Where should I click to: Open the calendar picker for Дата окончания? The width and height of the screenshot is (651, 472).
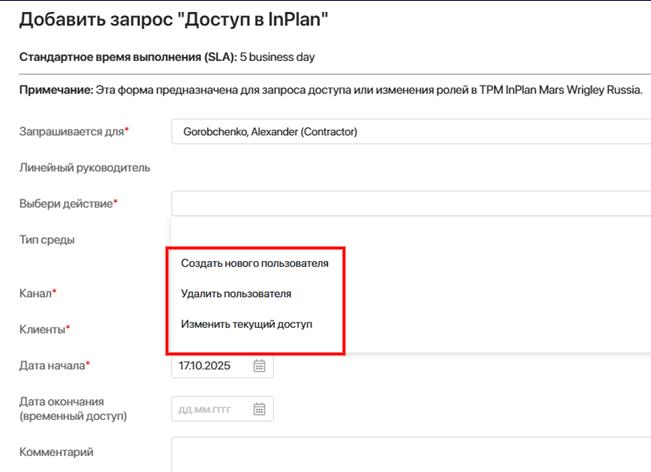[x=259, y=408]
